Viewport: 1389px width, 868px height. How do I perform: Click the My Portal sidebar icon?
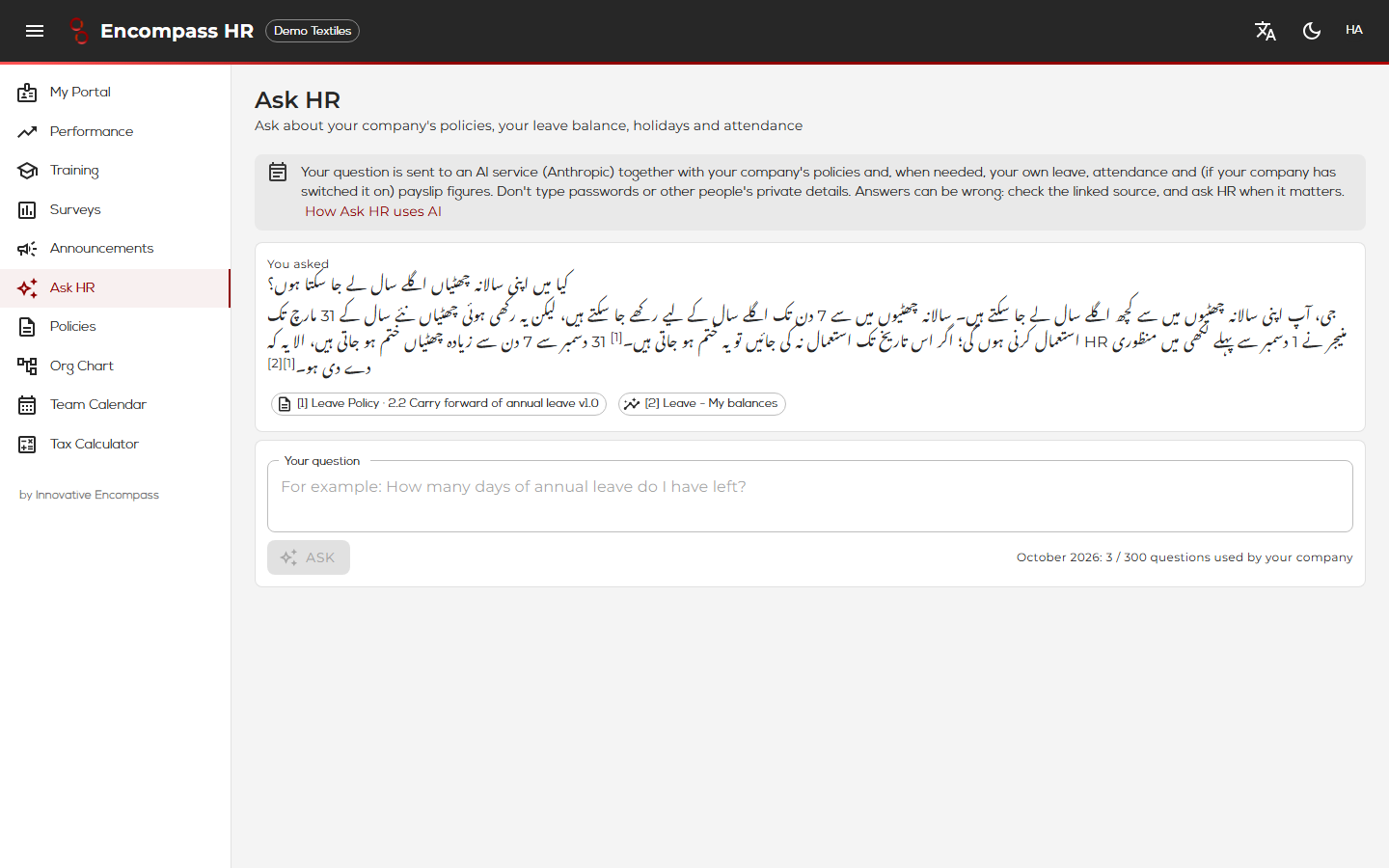pyautogui.click(x=27, y=93)
